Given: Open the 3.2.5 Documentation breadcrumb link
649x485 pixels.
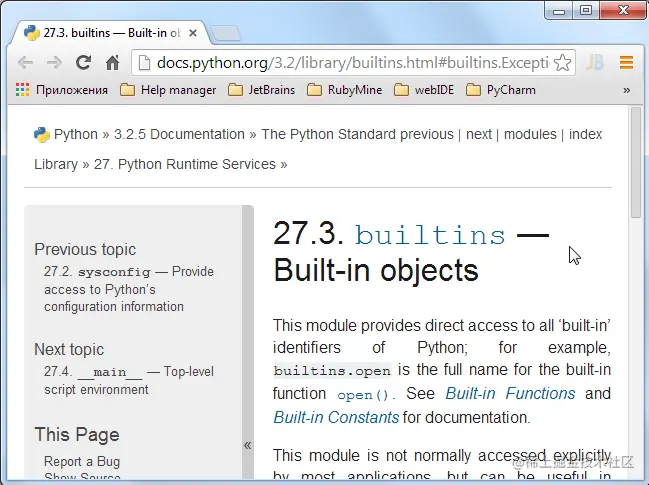Looking at the screenshot, I should (179, 134).
